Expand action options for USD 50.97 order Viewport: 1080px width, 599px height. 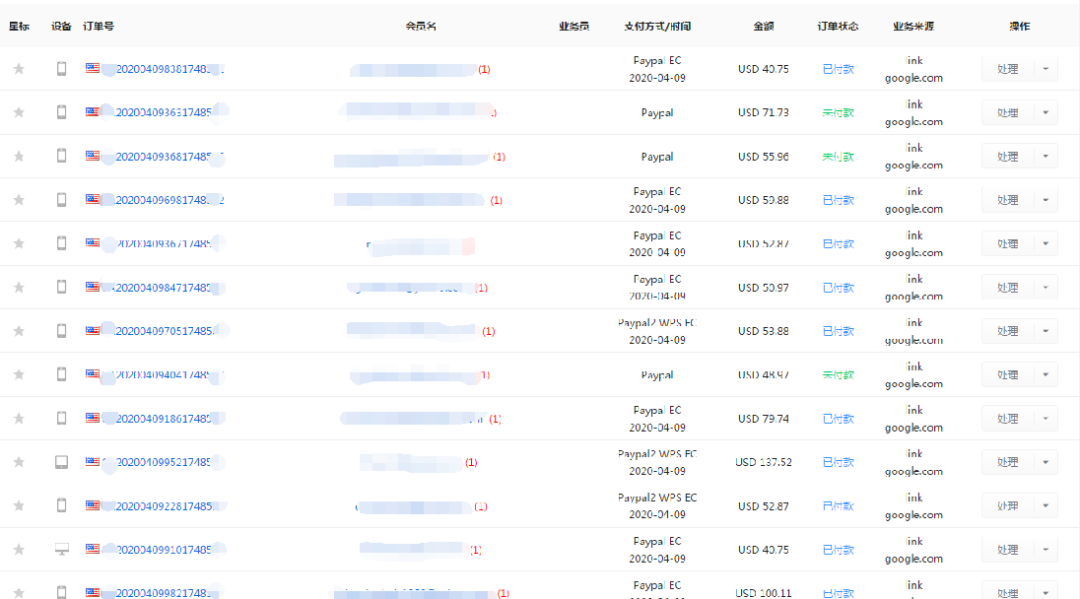click(1045, 288)
